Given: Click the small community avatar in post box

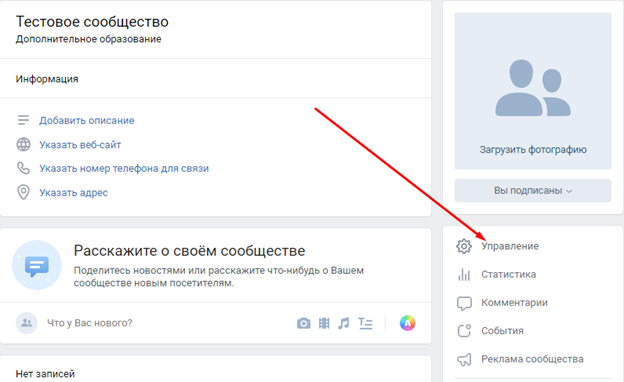Looking at the screenshot, I should pos(27,323).
